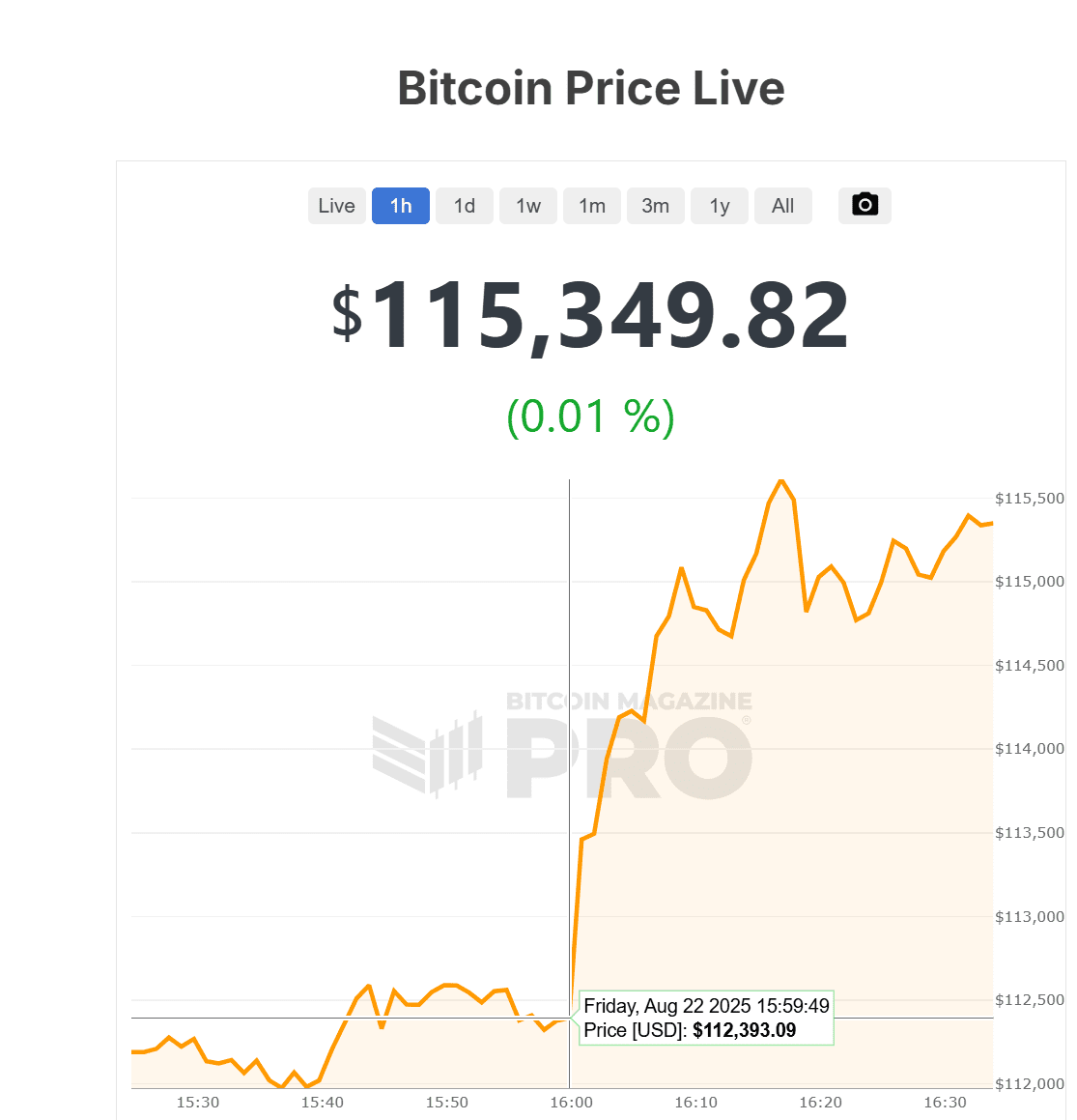Open the 1w weekly chart

point(527,205)
